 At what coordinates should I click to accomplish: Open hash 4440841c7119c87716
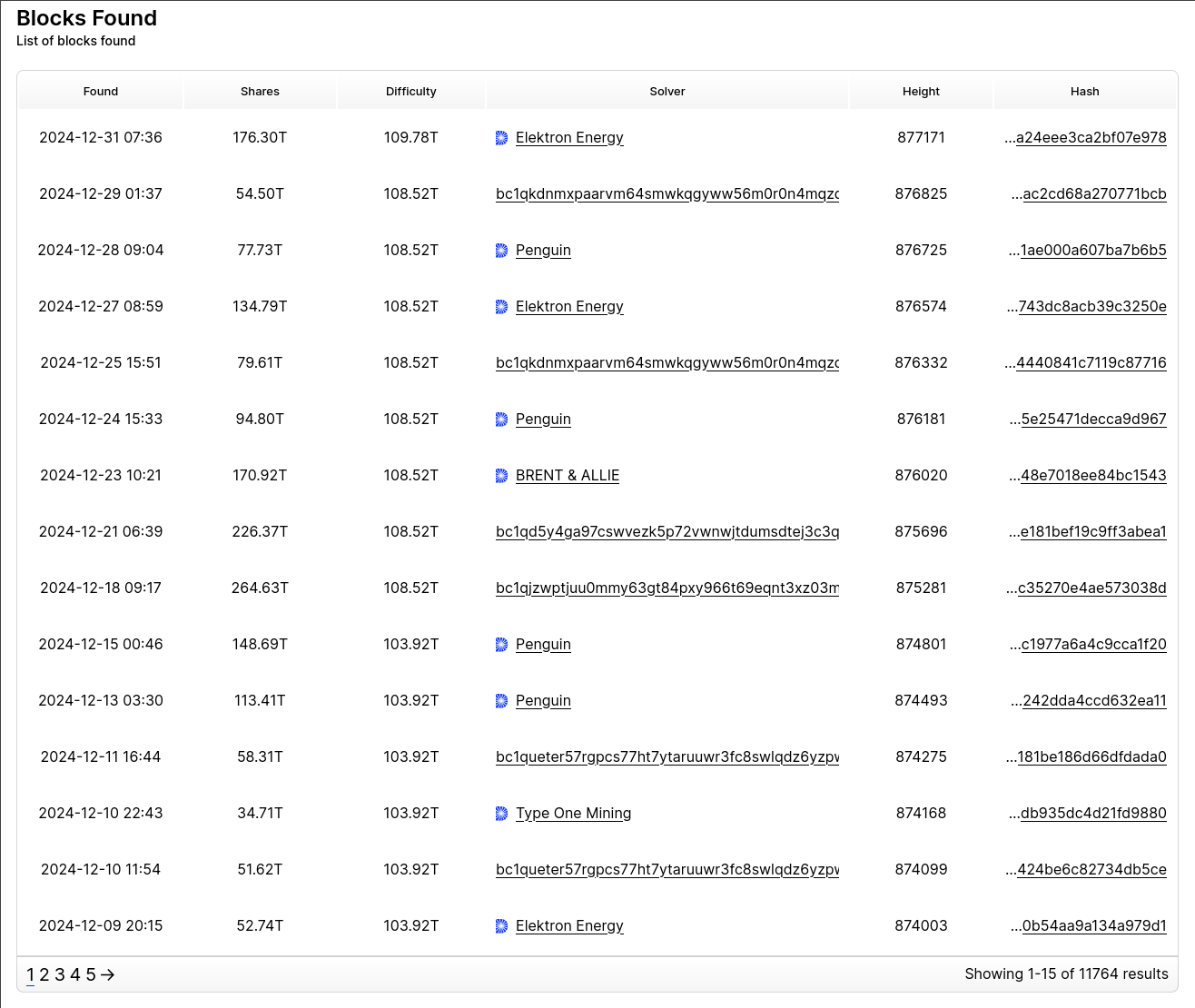(x=1091, y=363)
